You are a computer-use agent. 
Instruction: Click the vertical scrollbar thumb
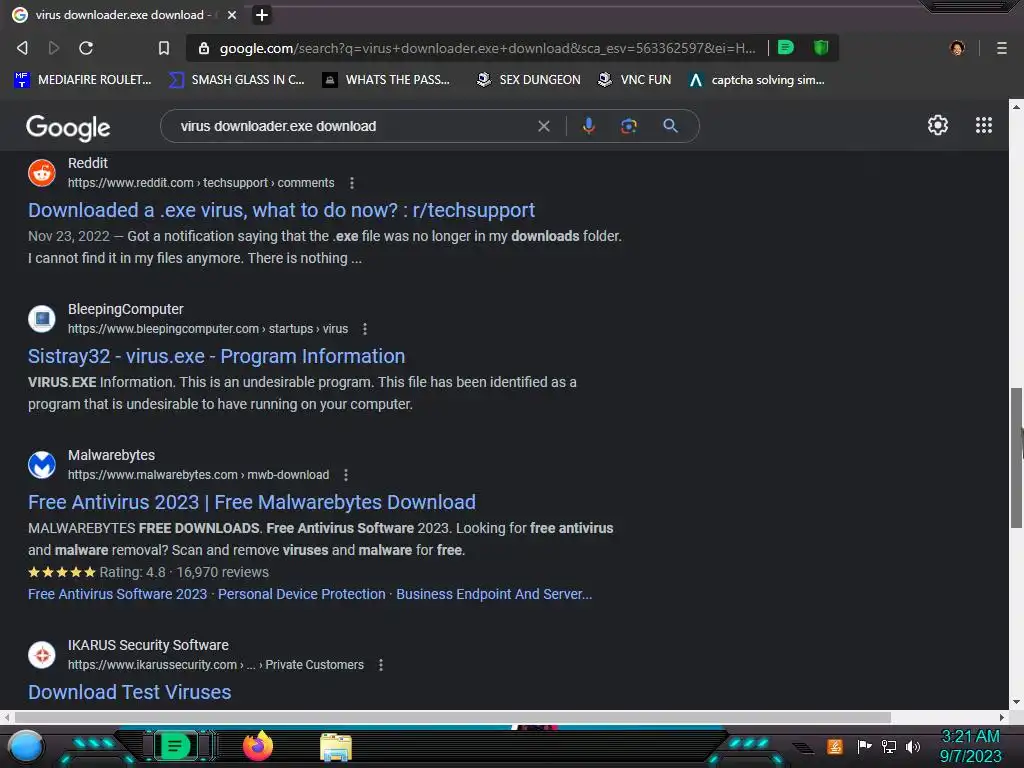1016,457
